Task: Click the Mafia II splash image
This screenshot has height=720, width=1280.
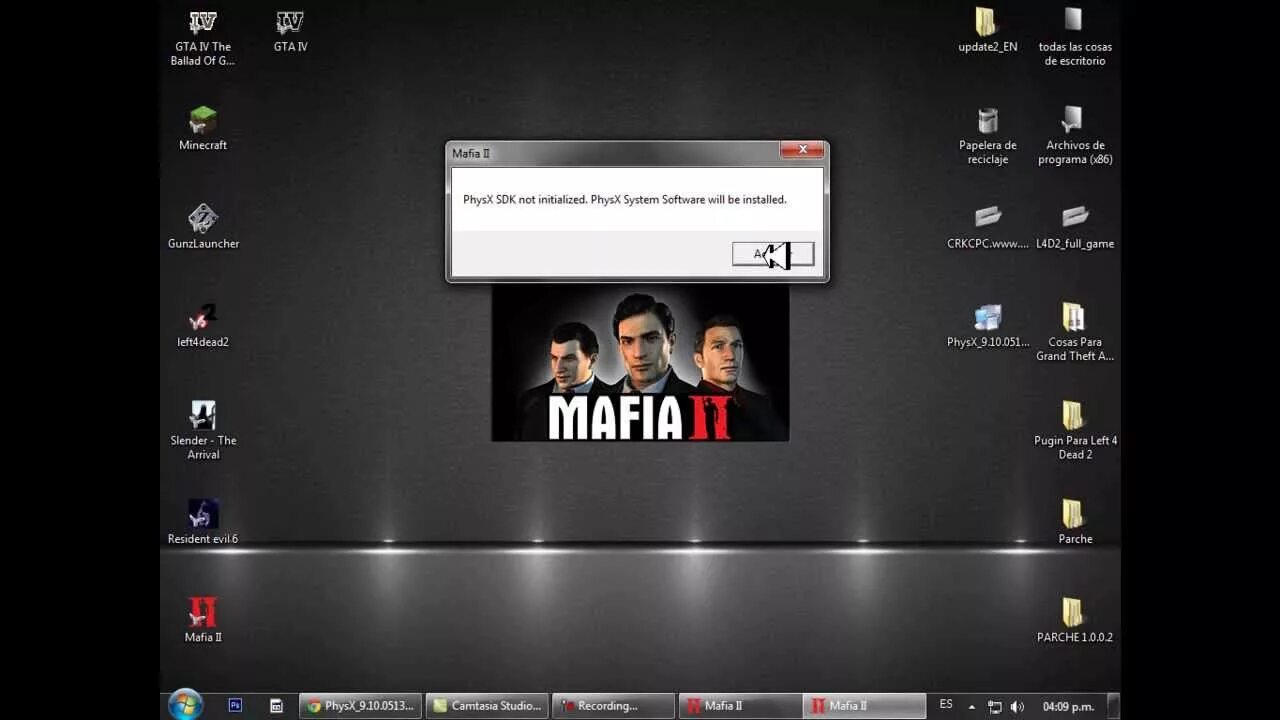Action: click(640, 363)
